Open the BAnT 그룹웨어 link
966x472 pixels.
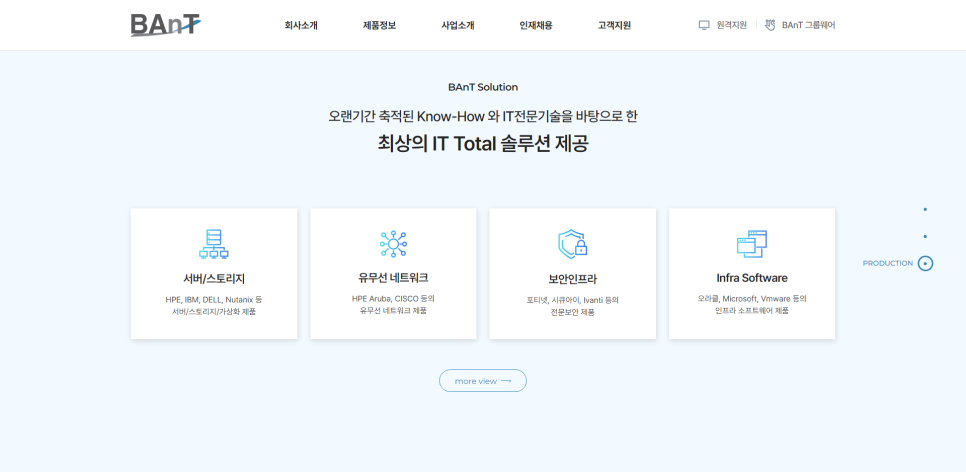[x=808, y=25]
